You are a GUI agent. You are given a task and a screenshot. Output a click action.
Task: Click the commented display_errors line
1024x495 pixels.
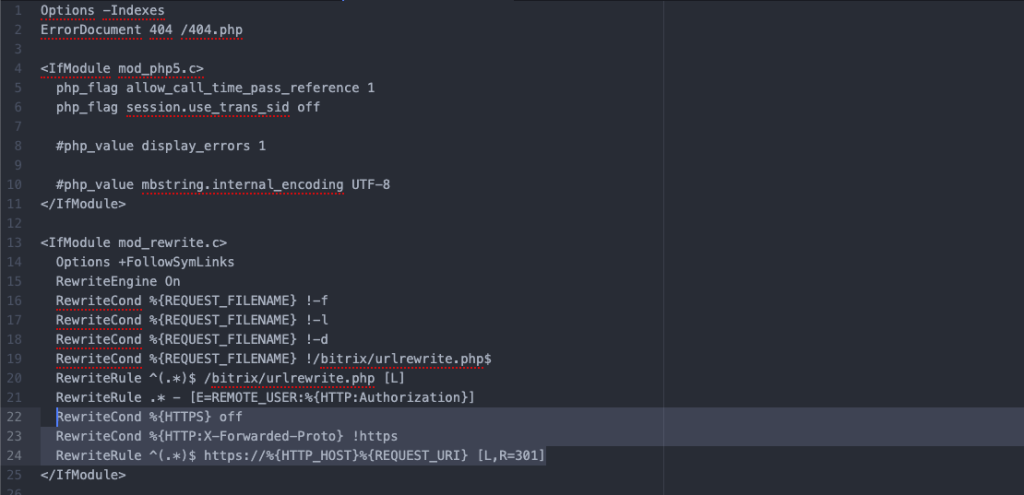click(161, 145)
